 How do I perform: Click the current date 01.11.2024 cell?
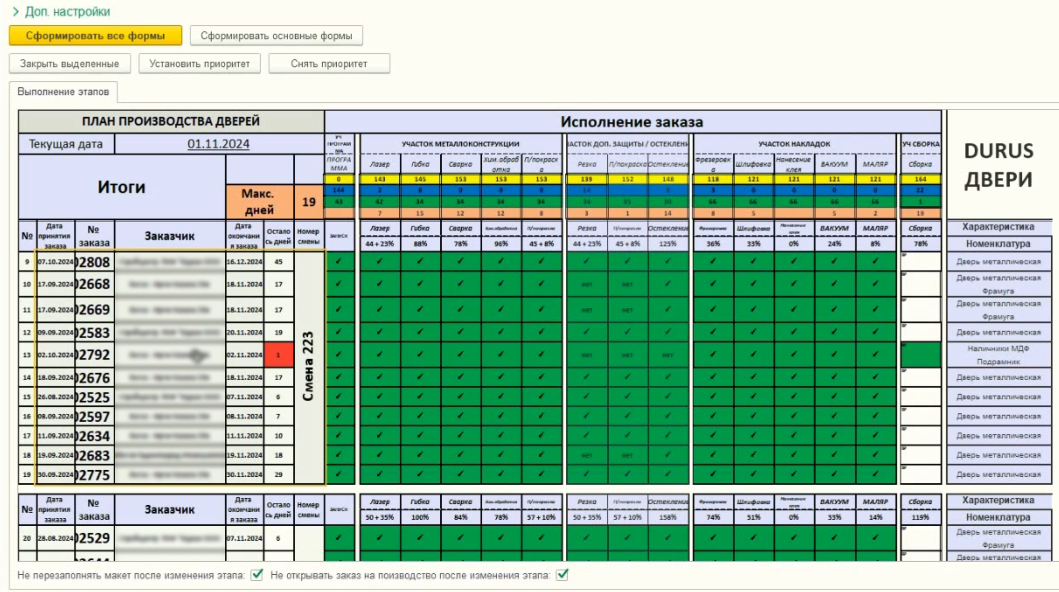(218, 144)
